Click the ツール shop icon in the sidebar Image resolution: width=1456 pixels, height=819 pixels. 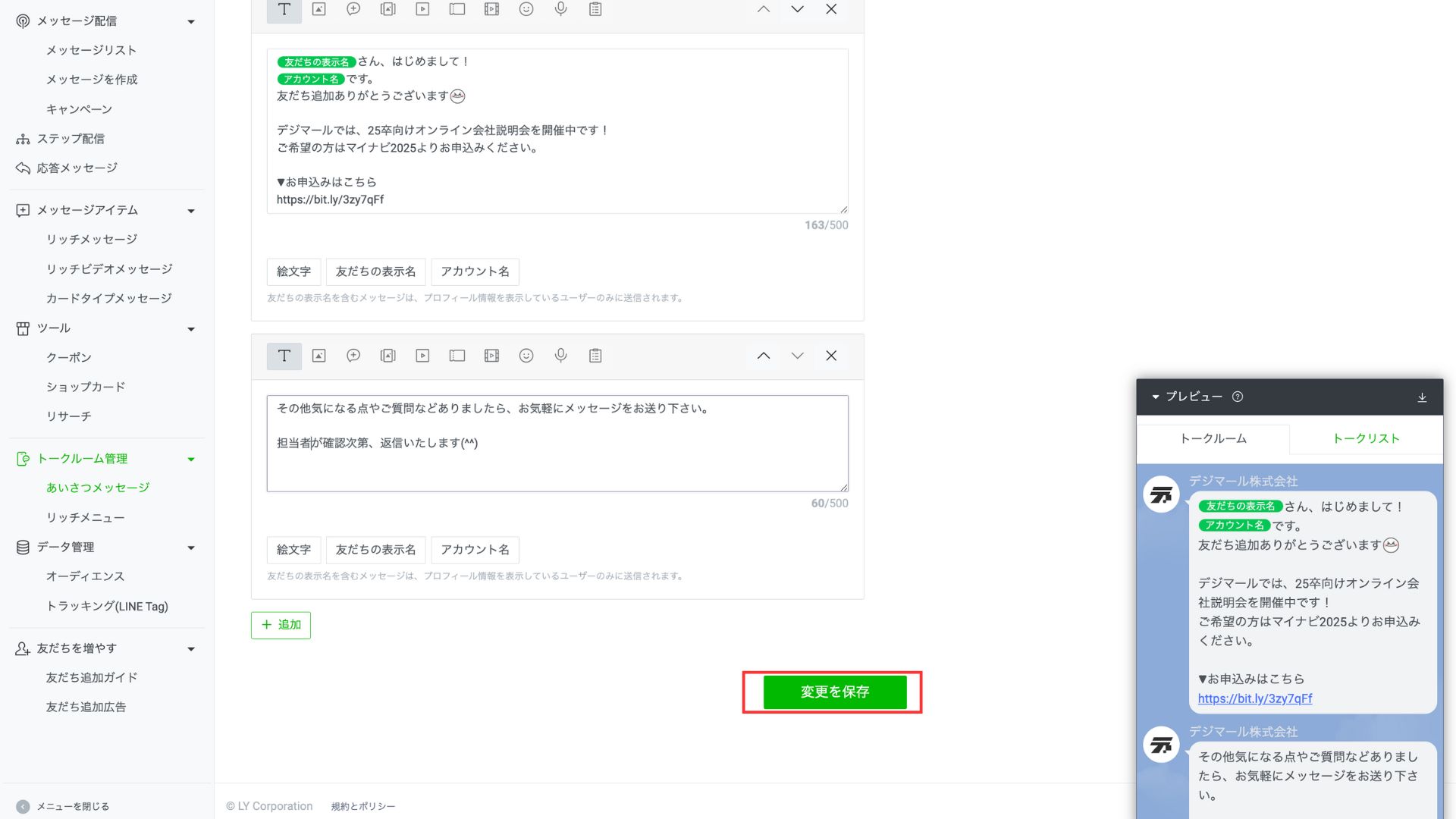tap(23, 328)
